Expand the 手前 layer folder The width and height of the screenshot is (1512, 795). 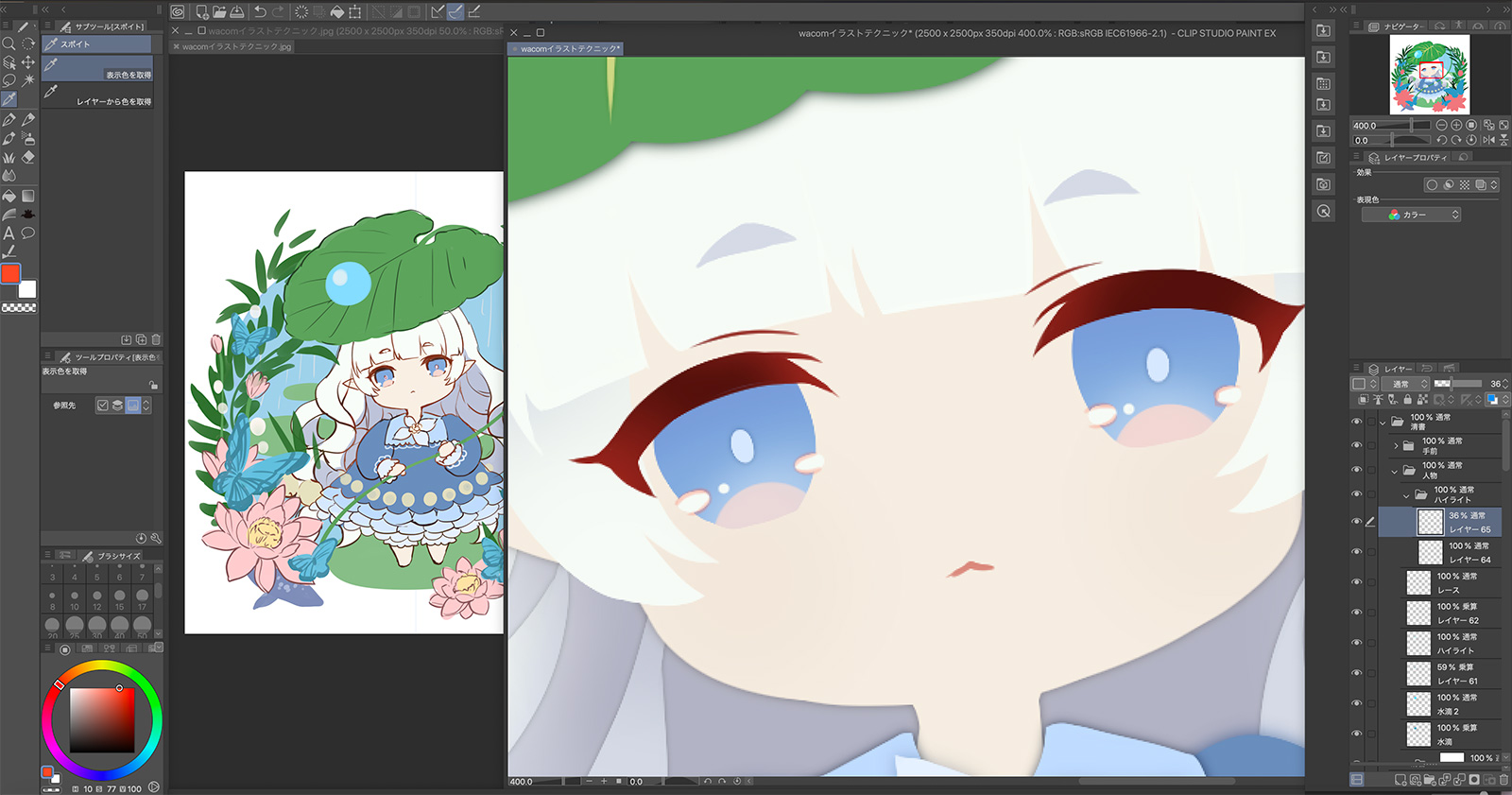[1396, 445]
